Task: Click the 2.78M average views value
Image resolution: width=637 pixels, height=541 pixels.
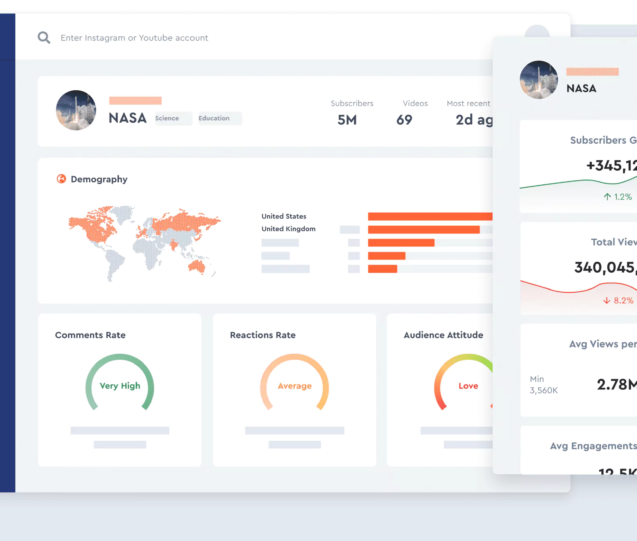Action: 617,384
